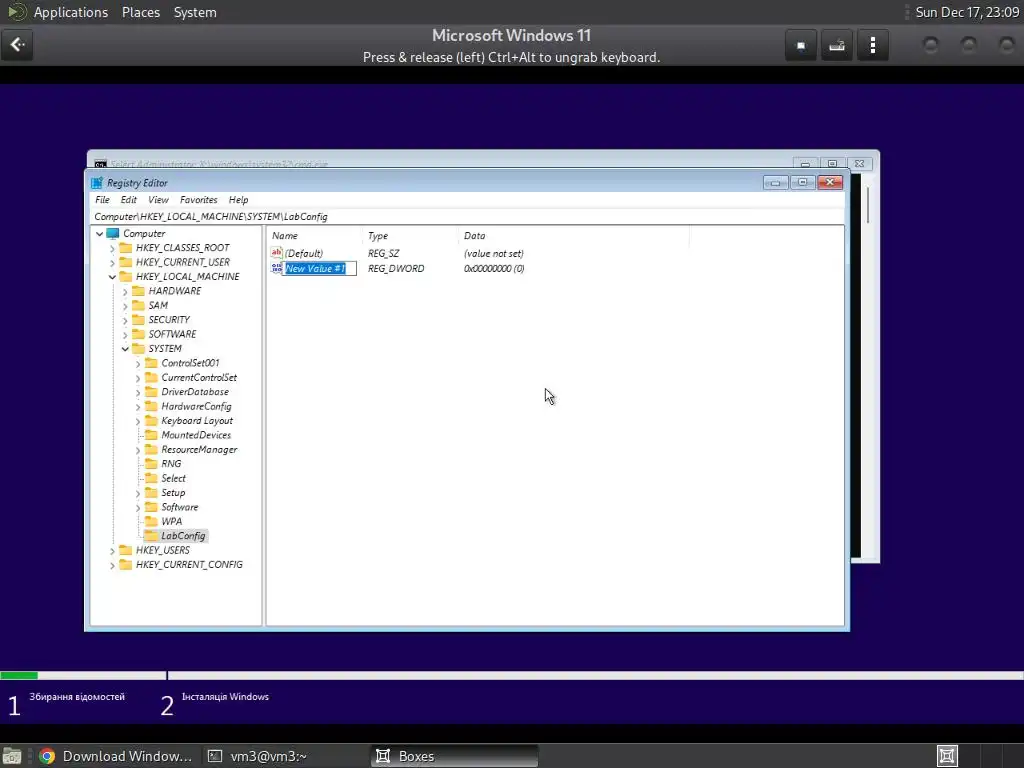Click the SYSTEM folder icon

coord(138,348)
